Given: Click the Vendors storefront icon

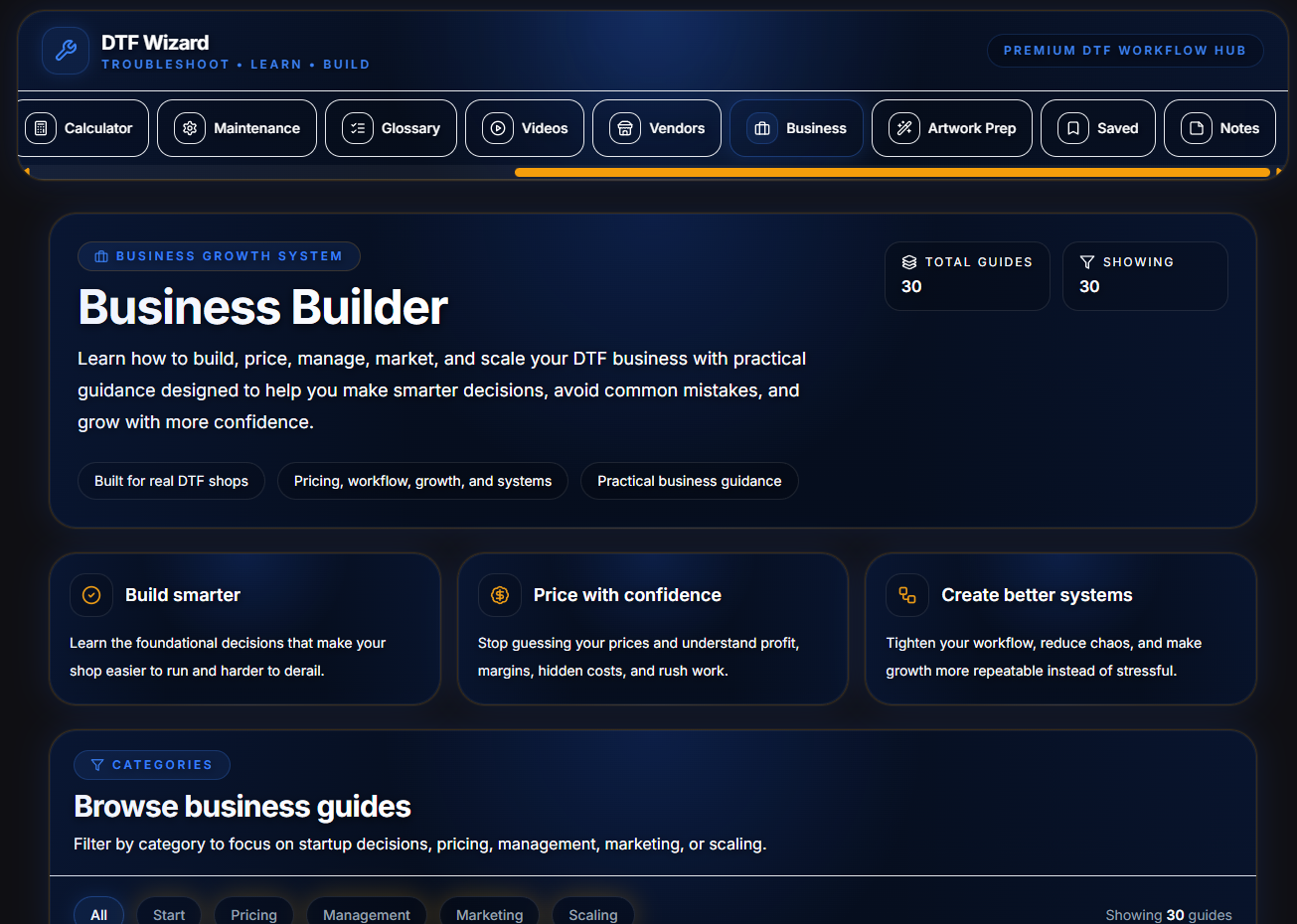Looking at the screenshot, I should (625, 128).
